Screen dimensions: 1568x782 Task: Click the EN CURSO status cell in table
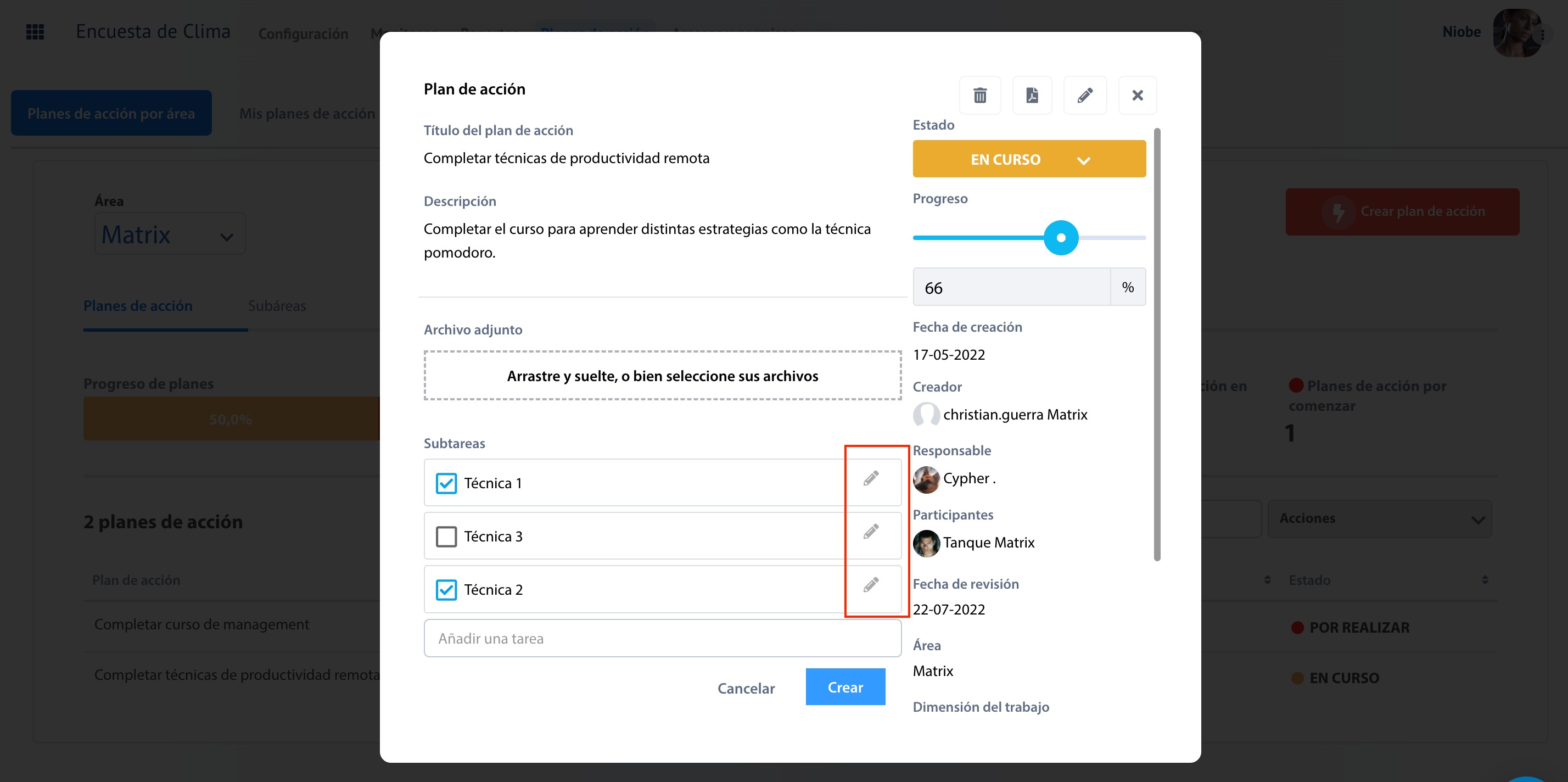point(1335,678)
